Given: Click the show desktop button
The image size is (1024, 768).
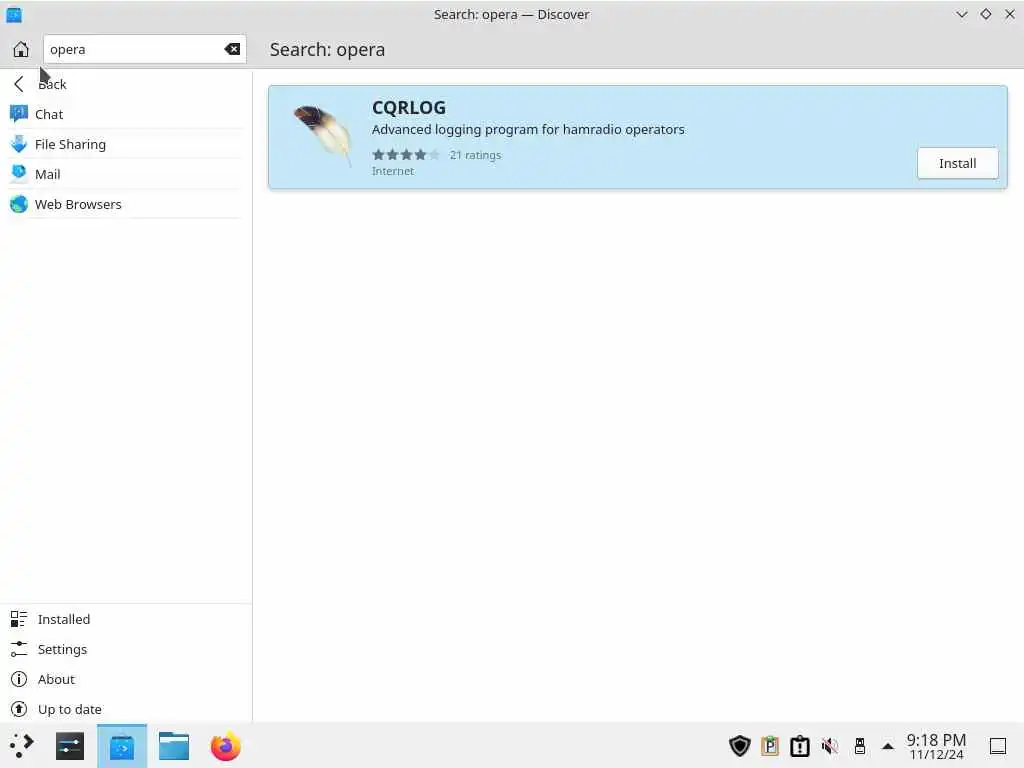Looking at the screenshot, I should coord(998,746).
